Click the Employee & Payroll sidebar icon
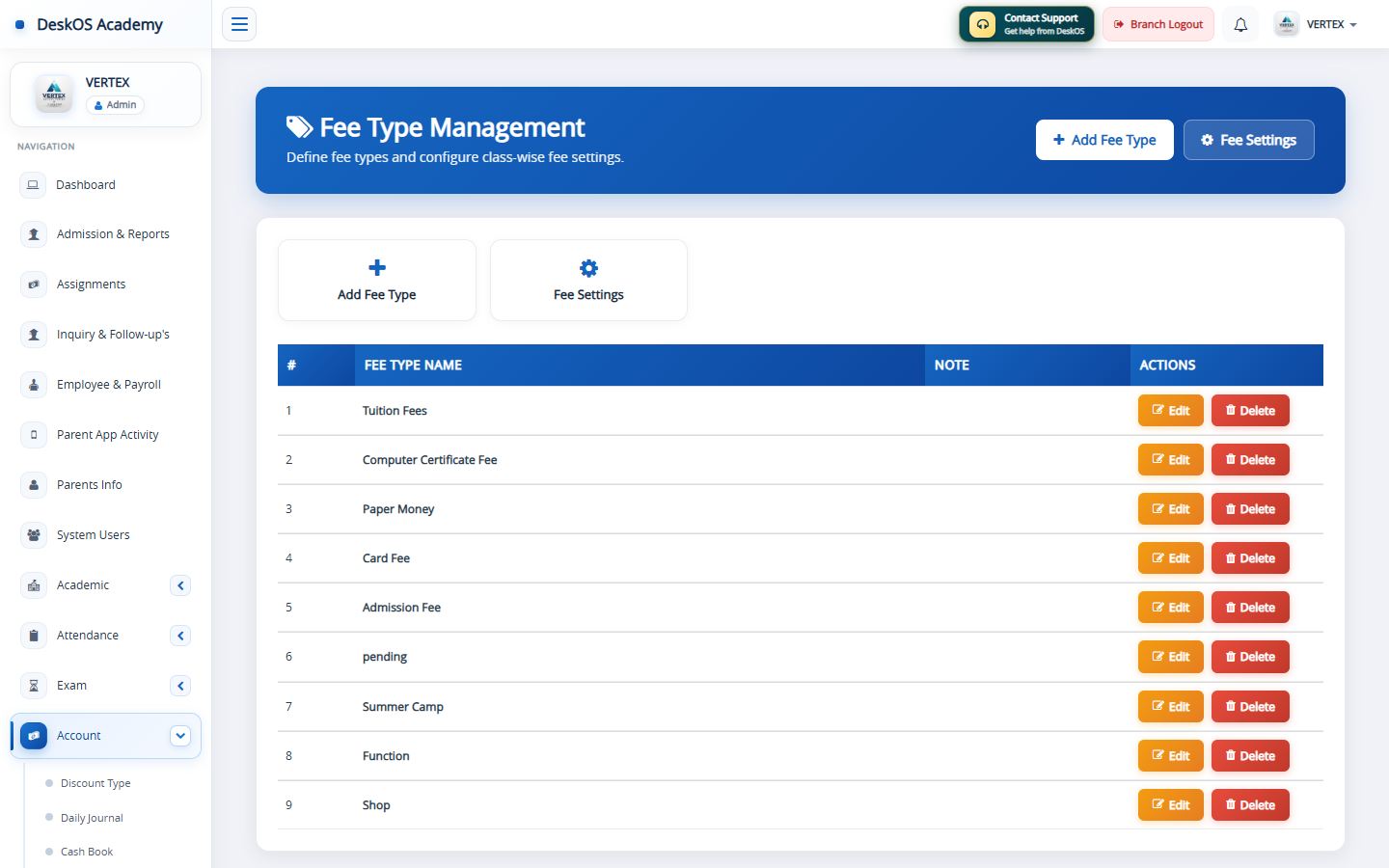Screen dimensions: 1389x868 (34, 385)
